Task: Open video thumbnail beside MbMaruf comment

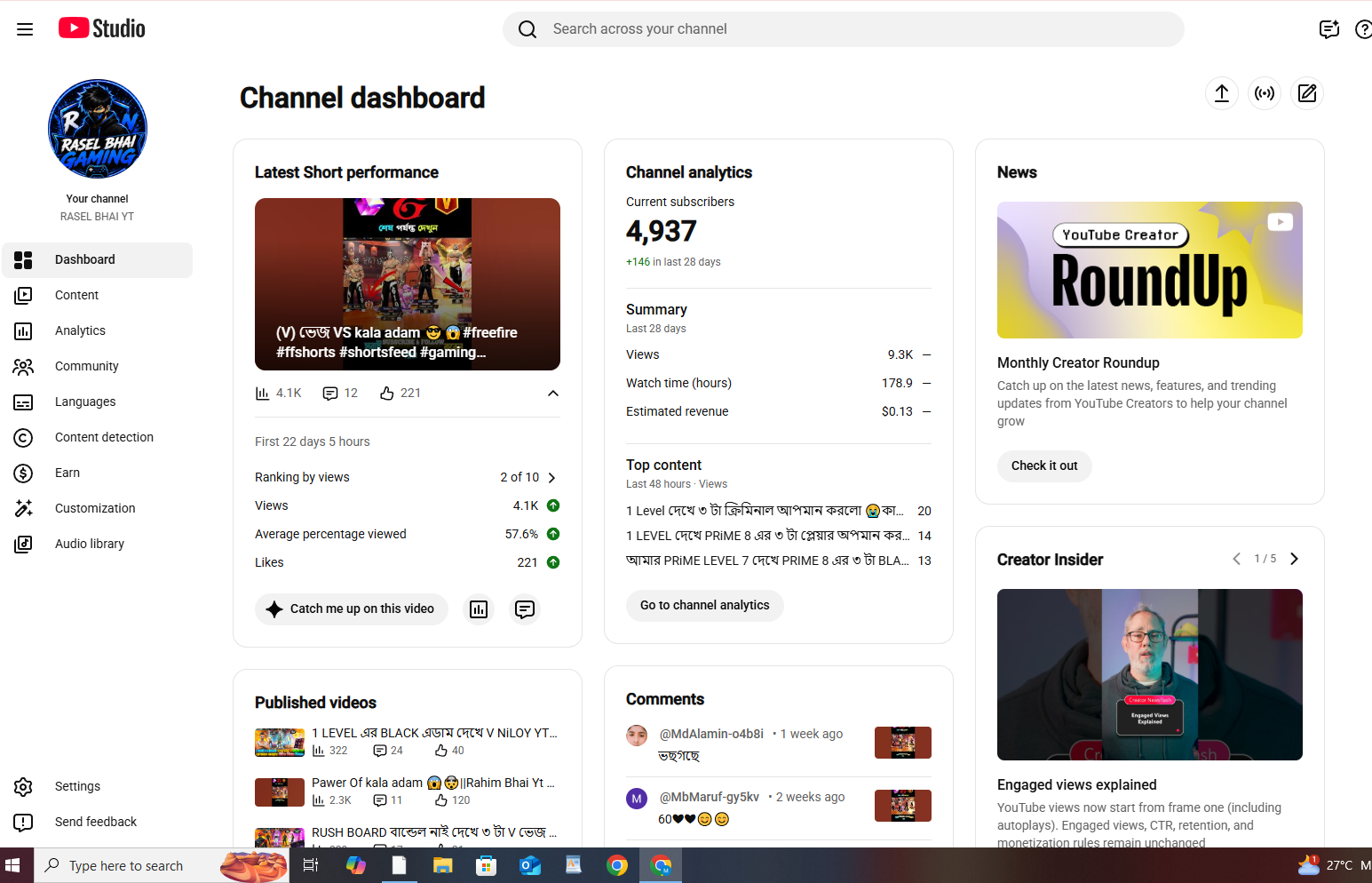Action: point(903,806)
